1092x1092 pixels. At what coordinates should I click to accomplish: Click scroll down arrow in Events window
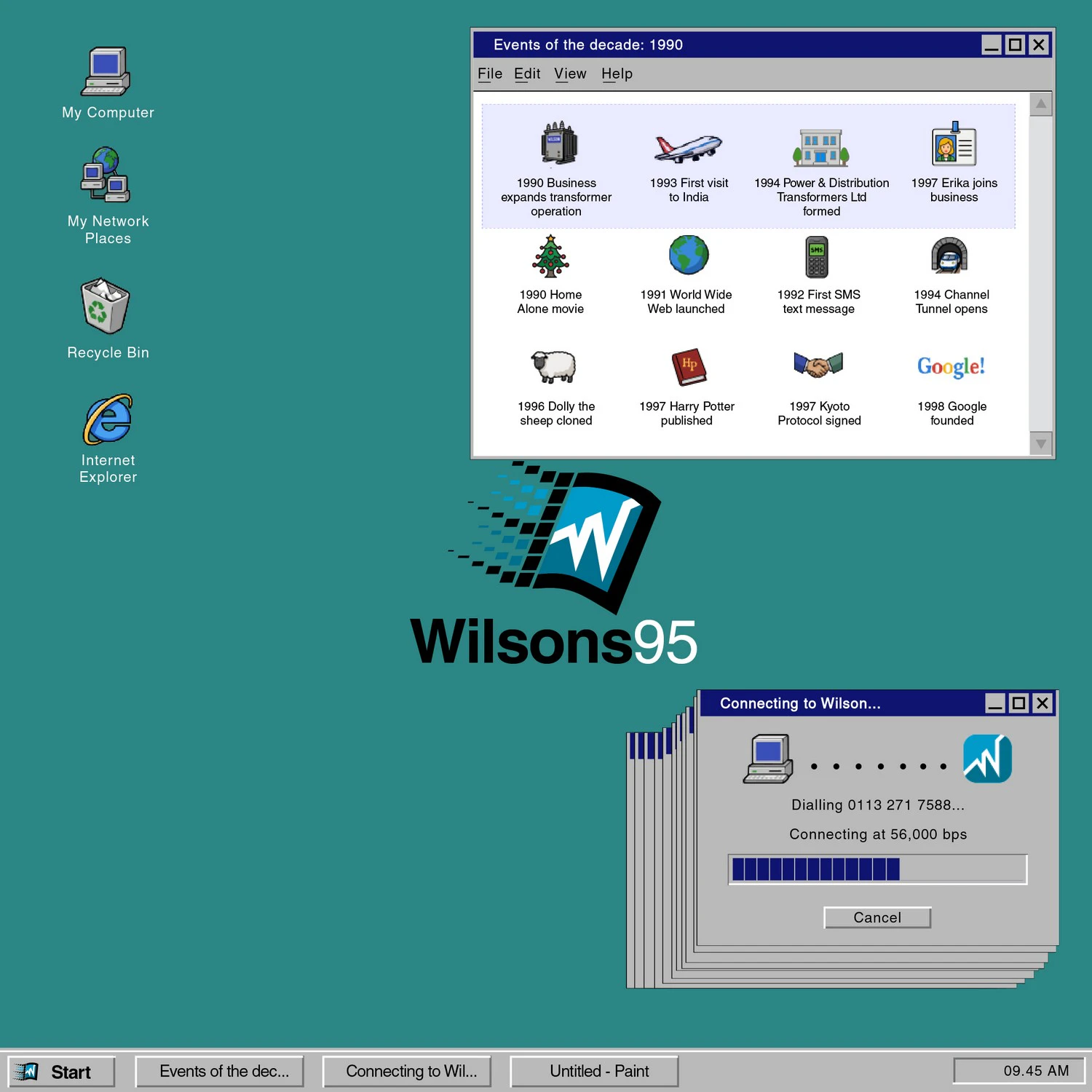(1041, 443)
